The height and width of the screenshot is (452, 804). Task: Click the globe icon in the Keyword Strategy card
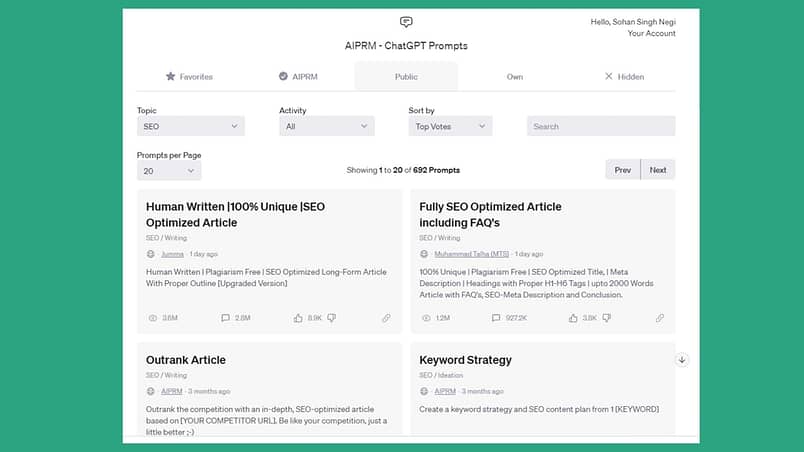pyautogui.click(x=424, y=391)
